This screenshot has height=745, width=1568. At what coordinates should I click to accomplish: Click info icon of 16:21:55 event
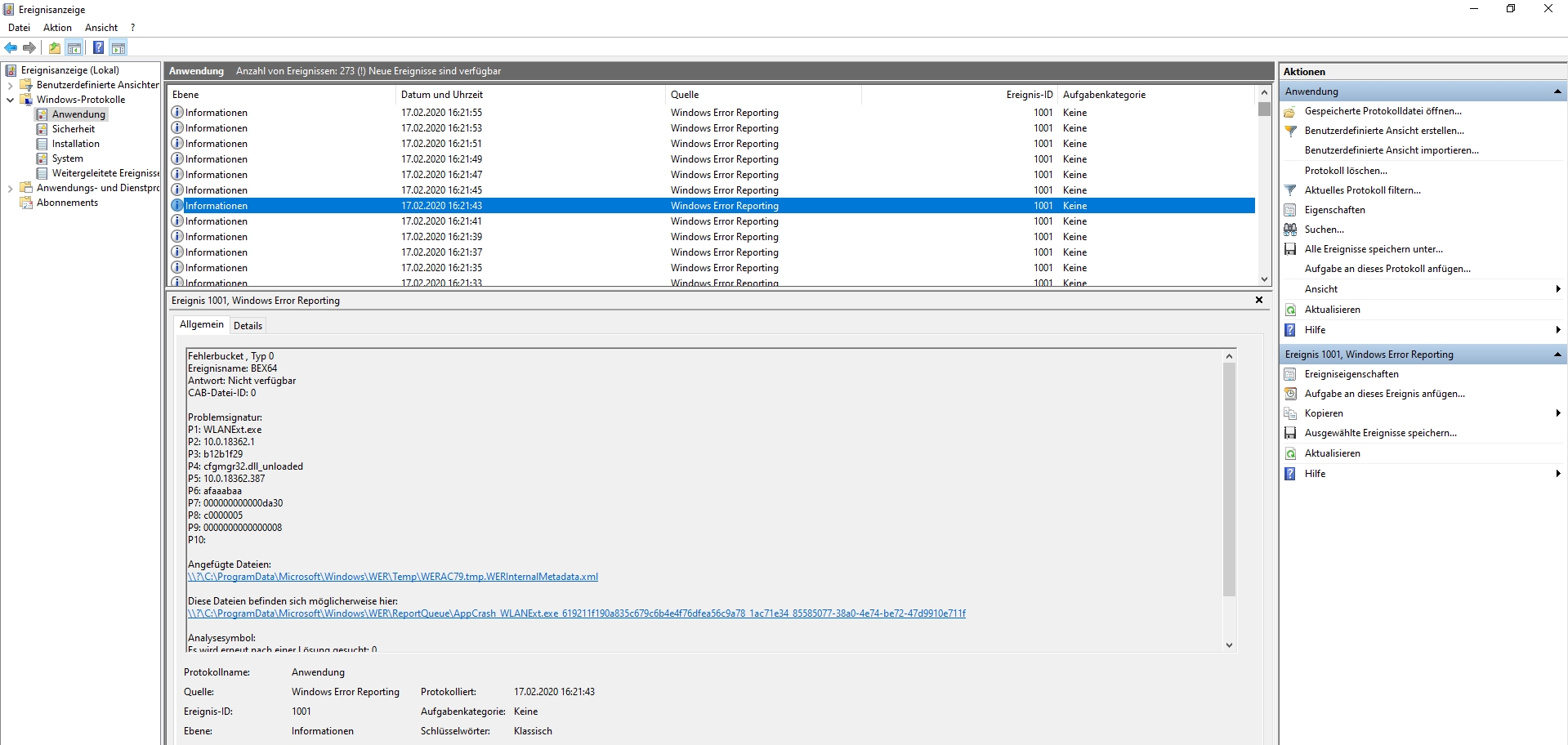point(177,112)
